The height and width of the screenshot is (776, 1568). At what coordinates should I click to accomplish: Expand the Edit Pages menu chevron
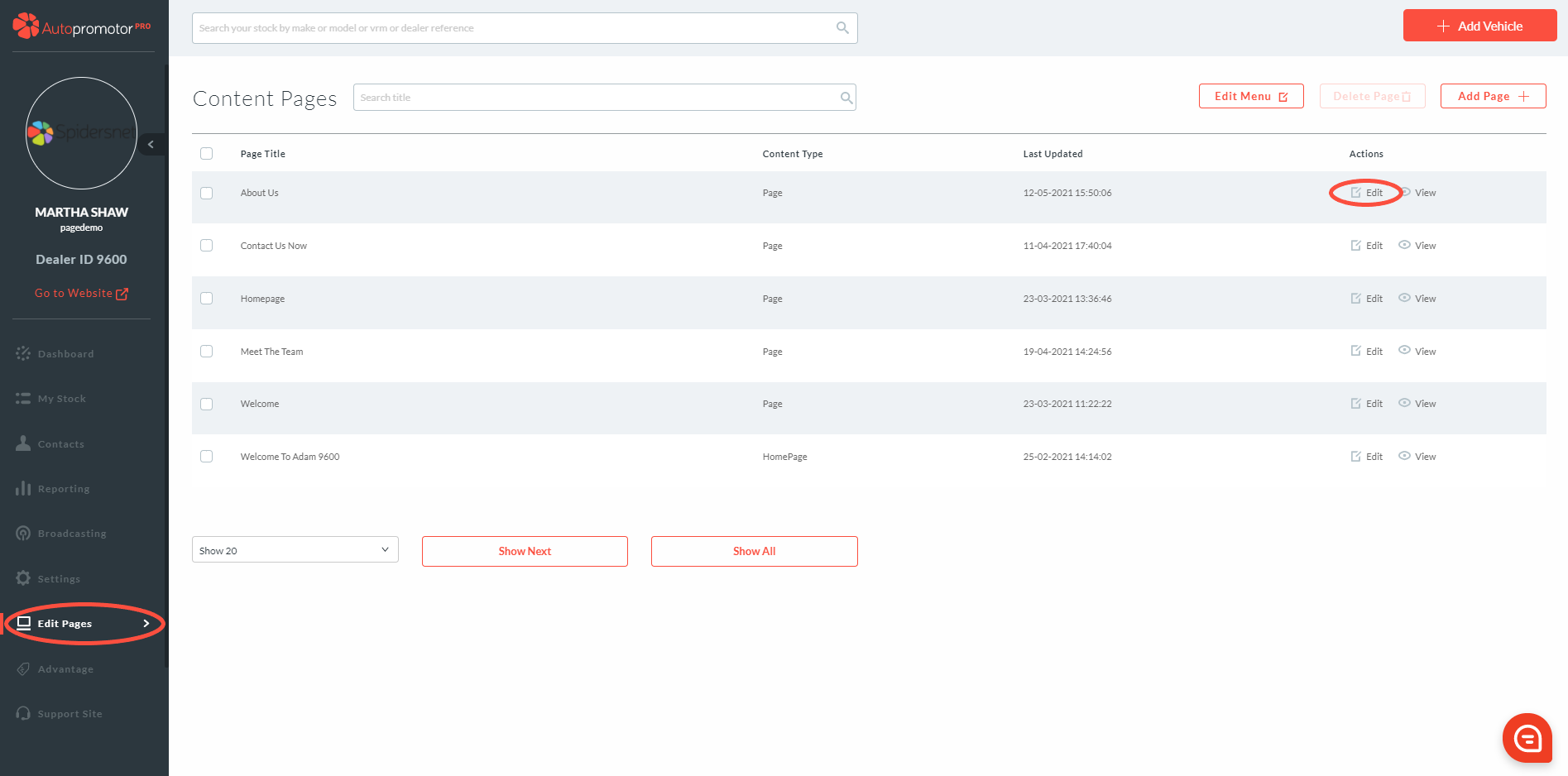(146, 624)
